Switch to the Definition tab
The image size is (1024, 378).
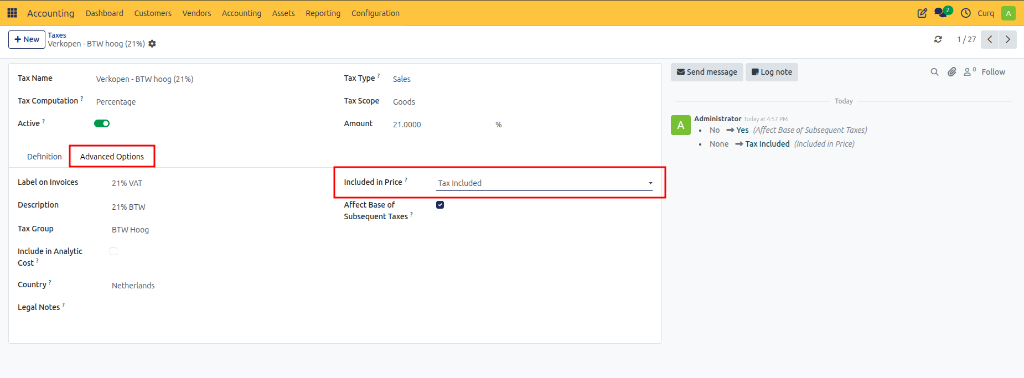click(x=44, y=157)
